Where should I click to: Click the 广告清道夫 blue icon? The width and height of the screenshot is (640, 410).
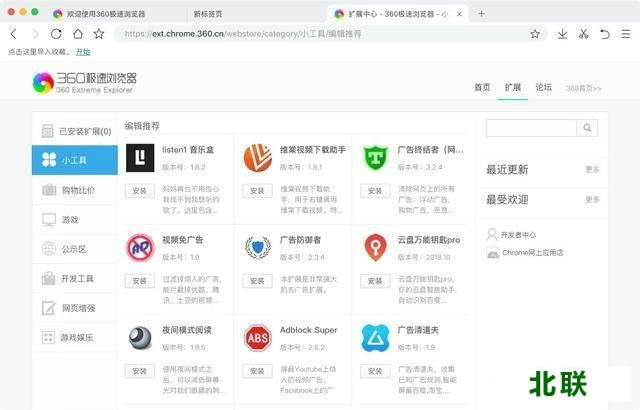click(375, 338)
